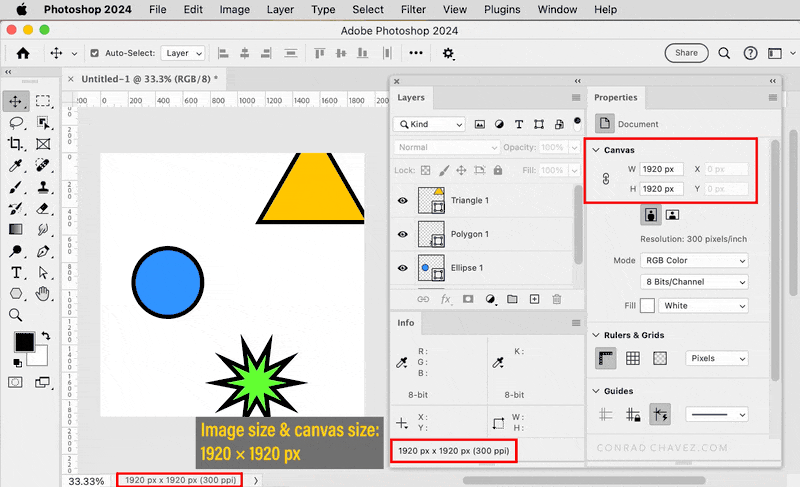Toggle the Auto-Select checkbox

tap(94, 53)
